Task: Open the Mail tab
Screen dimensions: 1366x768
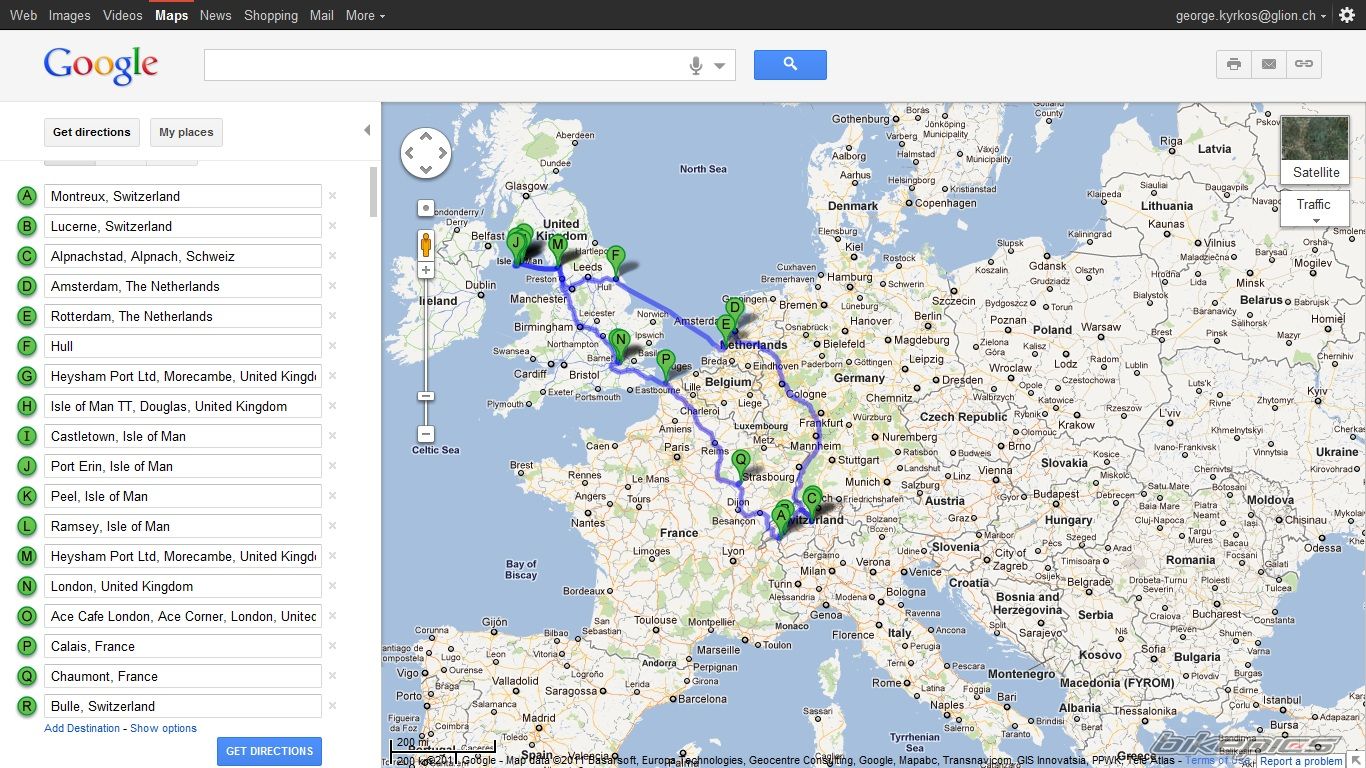Action: pyautogui.click(x=322, y=15)
